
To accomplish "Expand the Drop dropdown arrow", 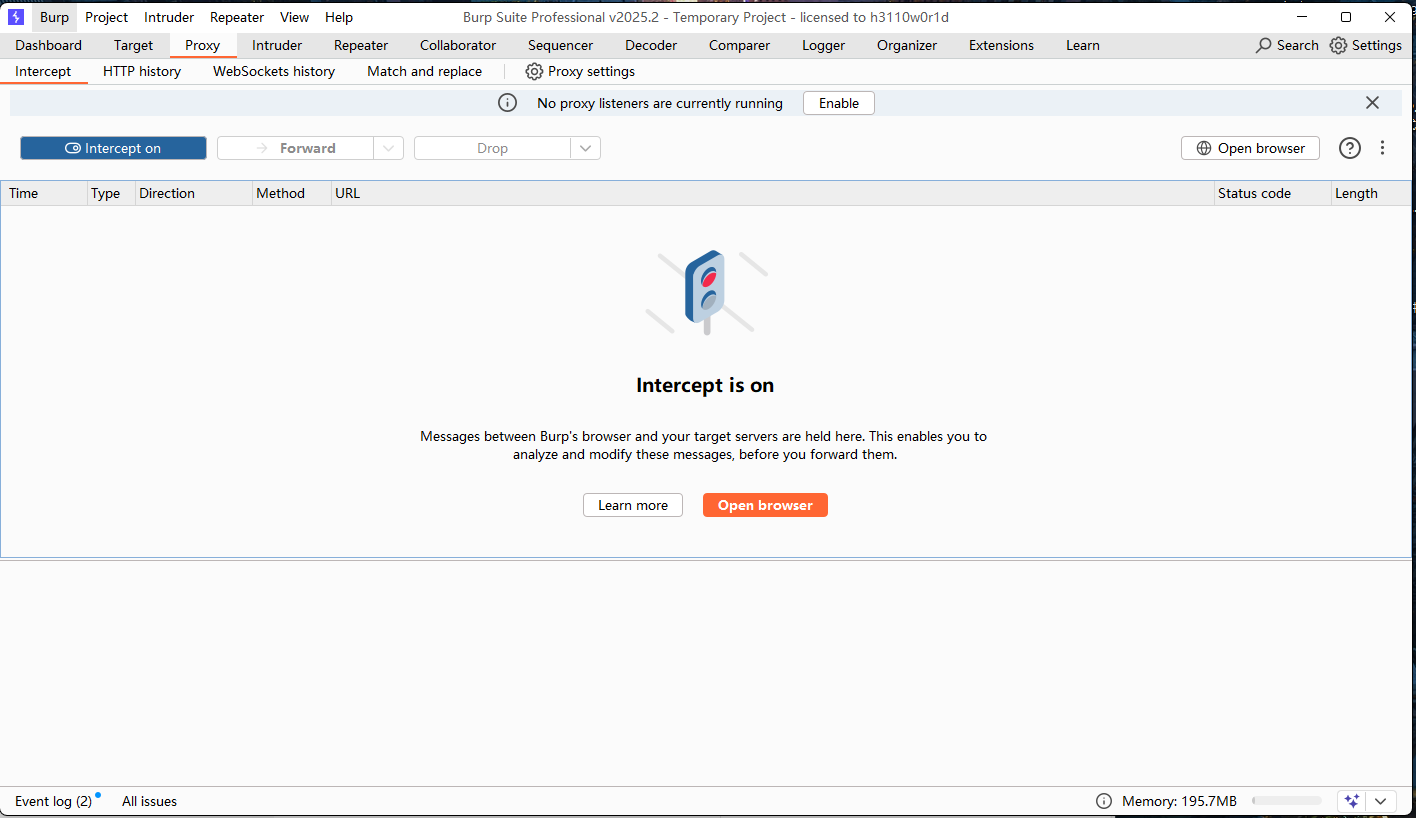I will (x=585, y=148).
